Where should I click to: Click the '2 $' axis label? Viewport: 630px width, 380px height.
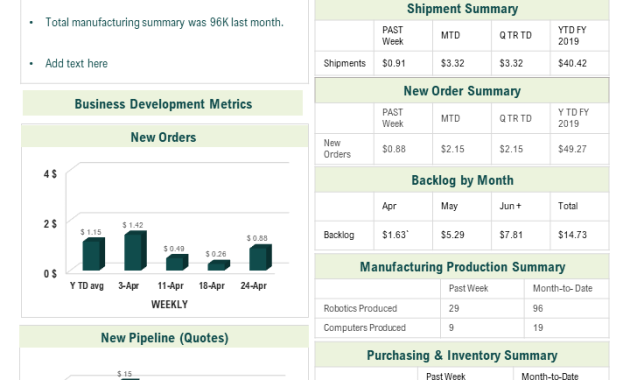(x=50, y=224)
